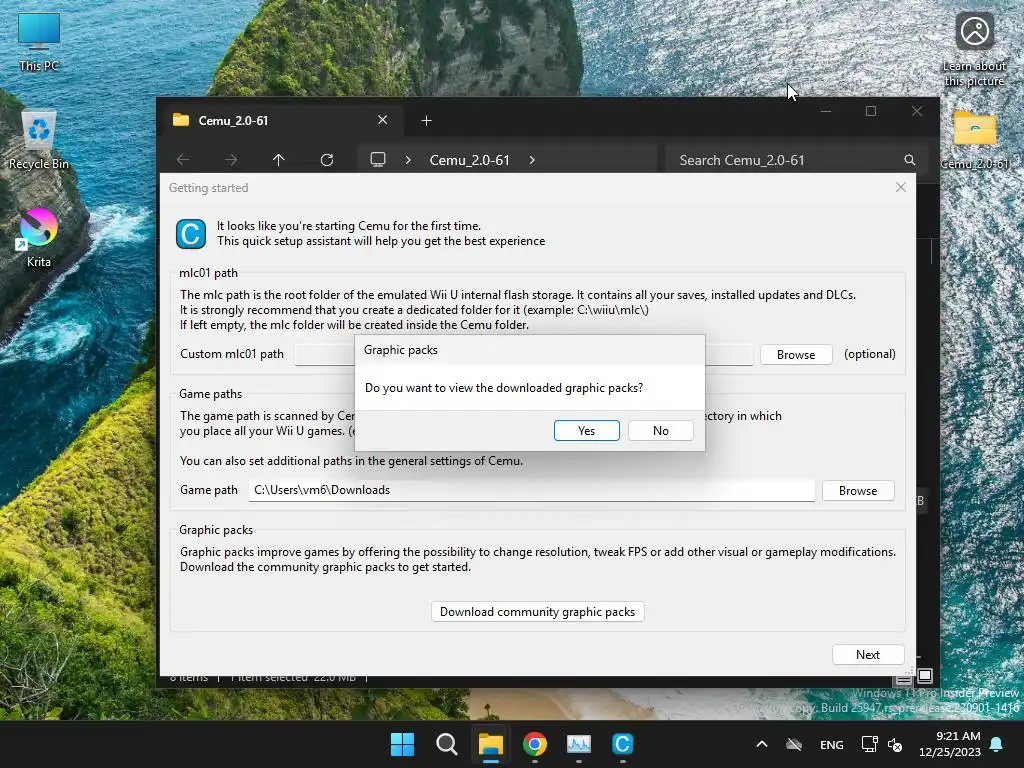Screen dimensions: 1024x768
Task: Click the search magnifier in Explorer
Action: (x=910, y=160)
